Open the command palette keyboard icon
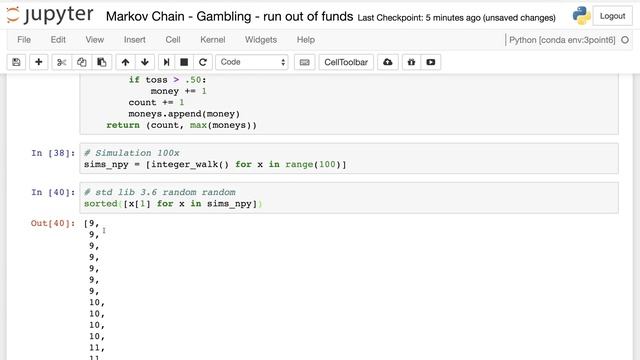The width and height of the screenshot is (640, 360). [x=304, y=62]
